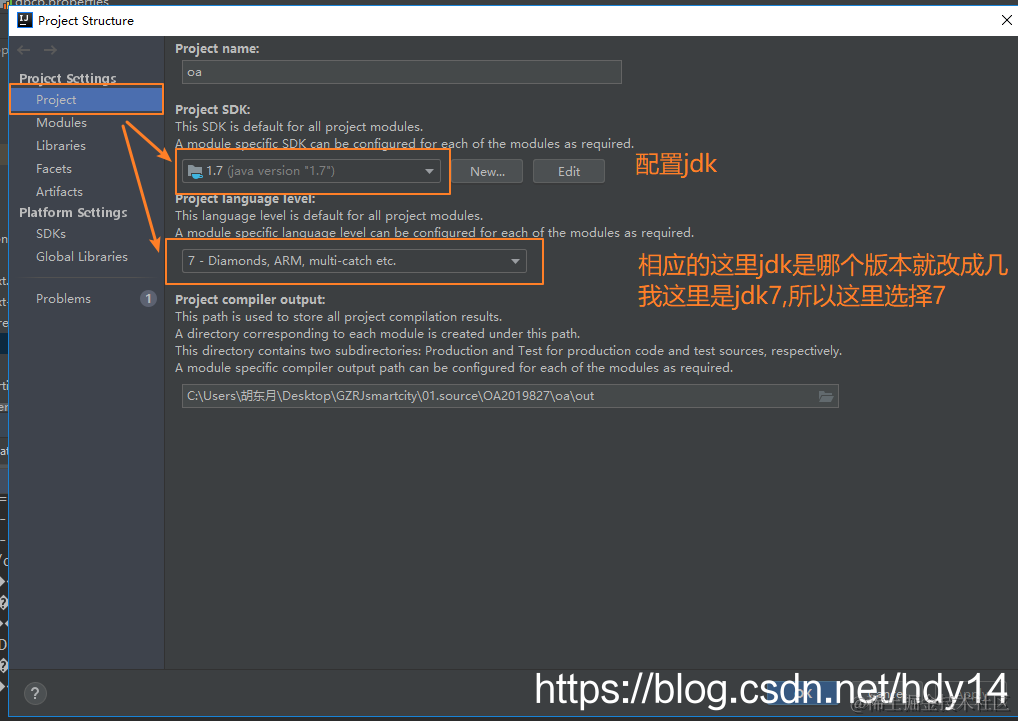Click the IntelliJ logo in title bar
This screenshot has width=1018, height=721.
(25, 20)
